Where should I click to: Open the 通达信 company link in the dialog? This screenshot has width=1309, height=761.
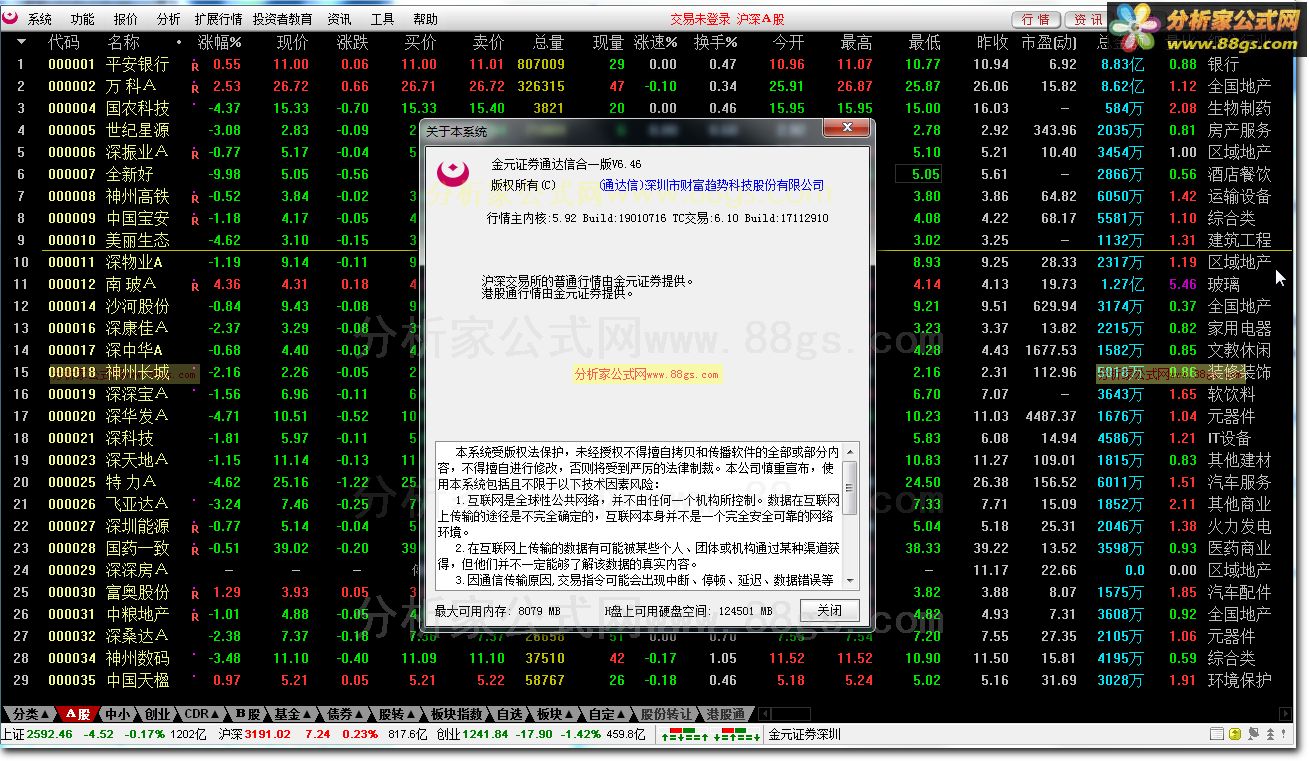[x=712, y=186]
